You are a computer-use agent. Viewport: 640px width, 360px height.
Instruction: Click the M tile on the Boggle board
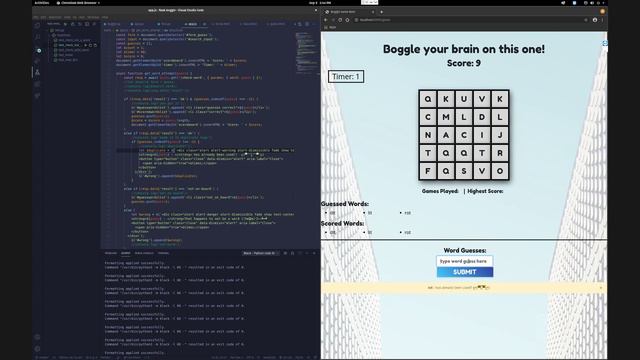click(x=446, y=117)
